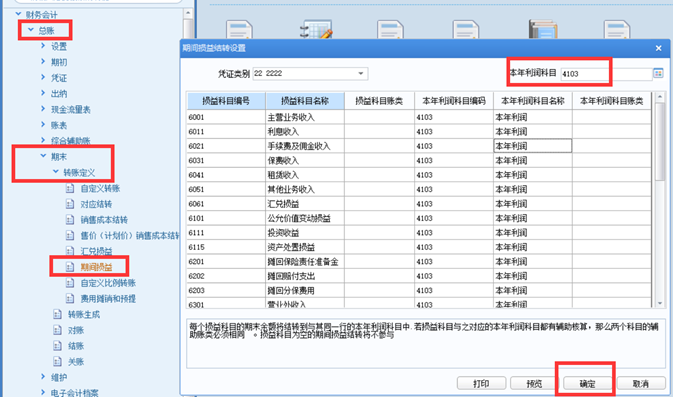Expand the 出纳 tree node
This screenshot has height=397, width=673.
[43, 93]
